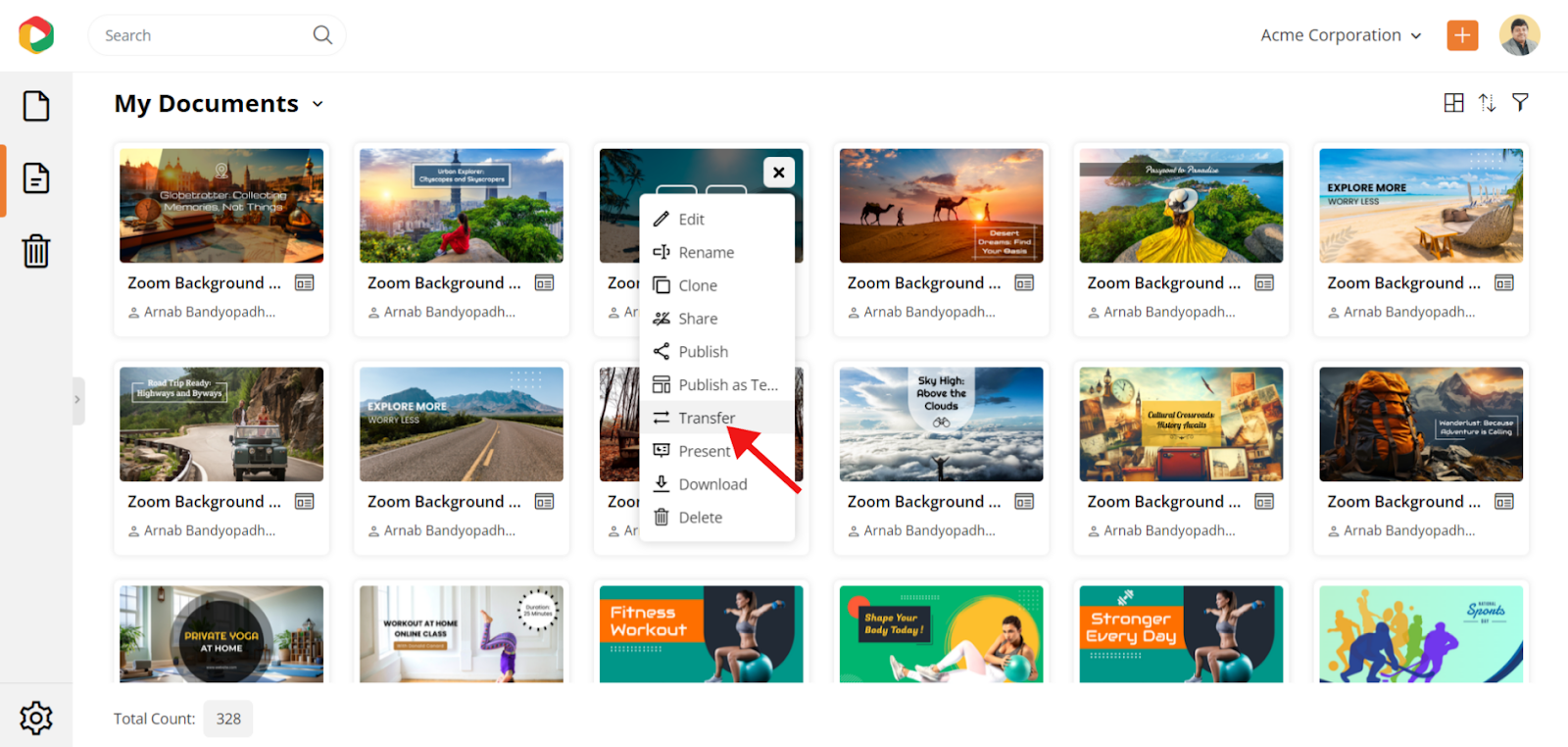Open the Stronger Every Day thumbnail
Viewport: 1568px width, 747px height.
[1181, 634]
